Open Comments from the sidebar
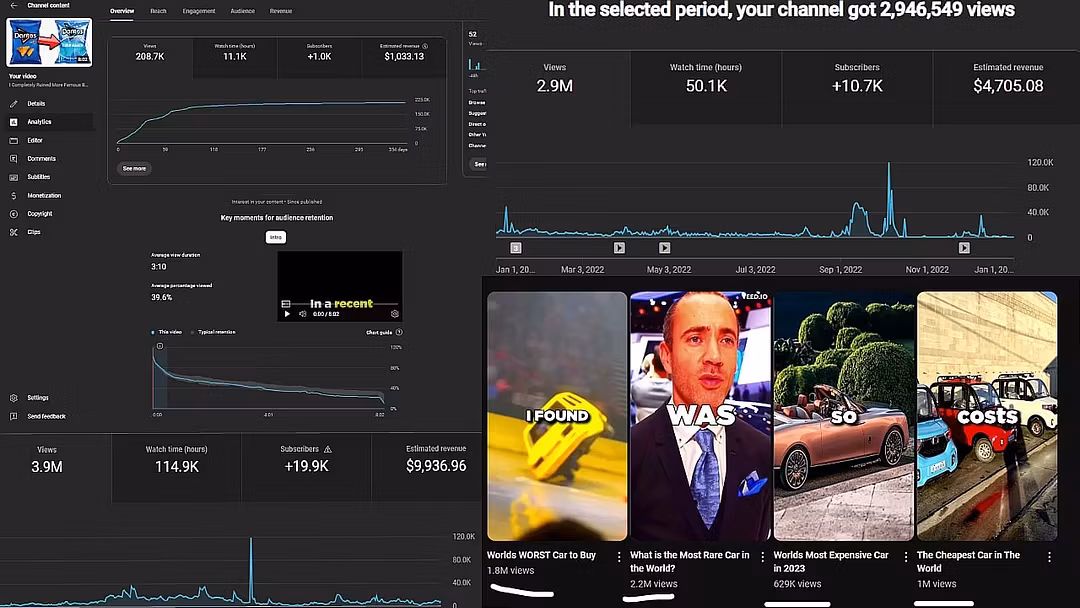Screen dimensions: 1080x608 point(41,159)
